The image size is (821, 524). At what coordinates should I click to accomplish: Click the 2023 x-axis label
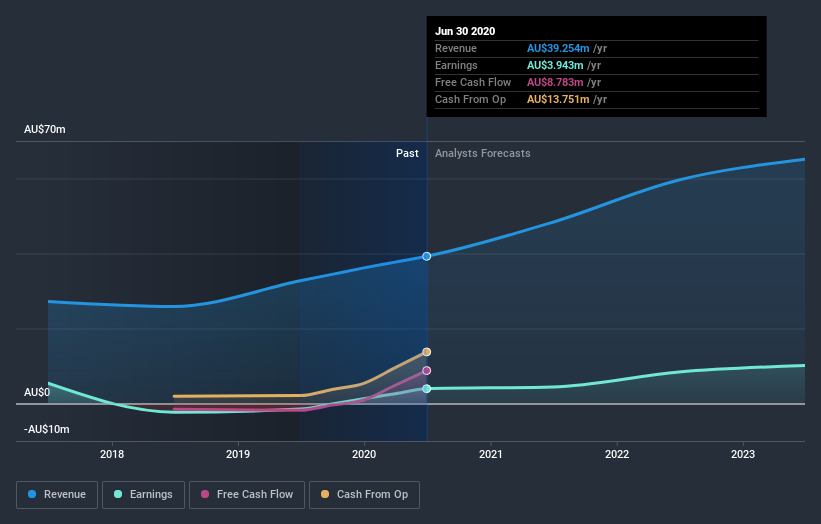(743, 454)
